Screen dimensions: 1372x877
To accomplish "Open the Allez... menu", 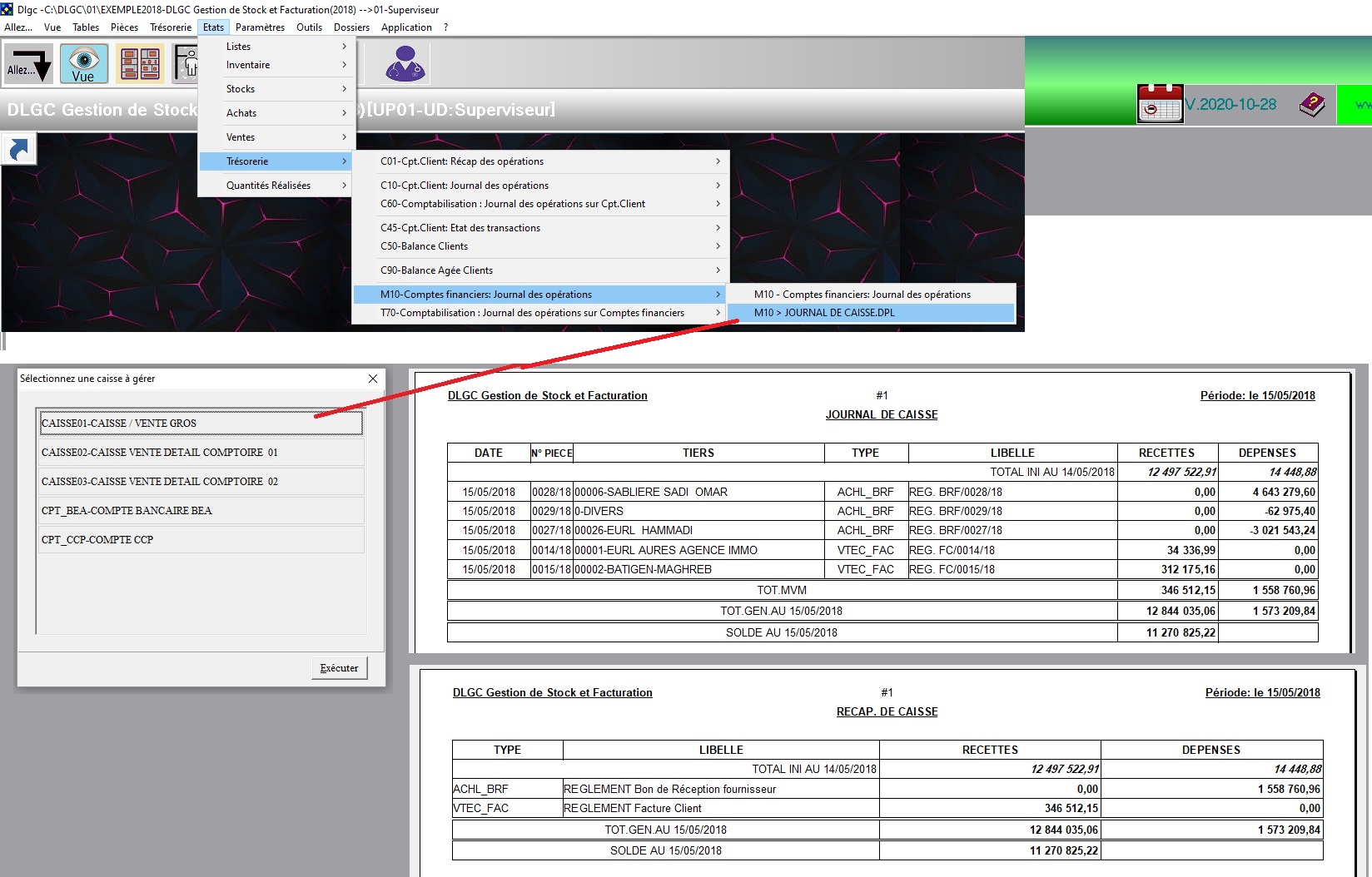I will pos(18,27).
